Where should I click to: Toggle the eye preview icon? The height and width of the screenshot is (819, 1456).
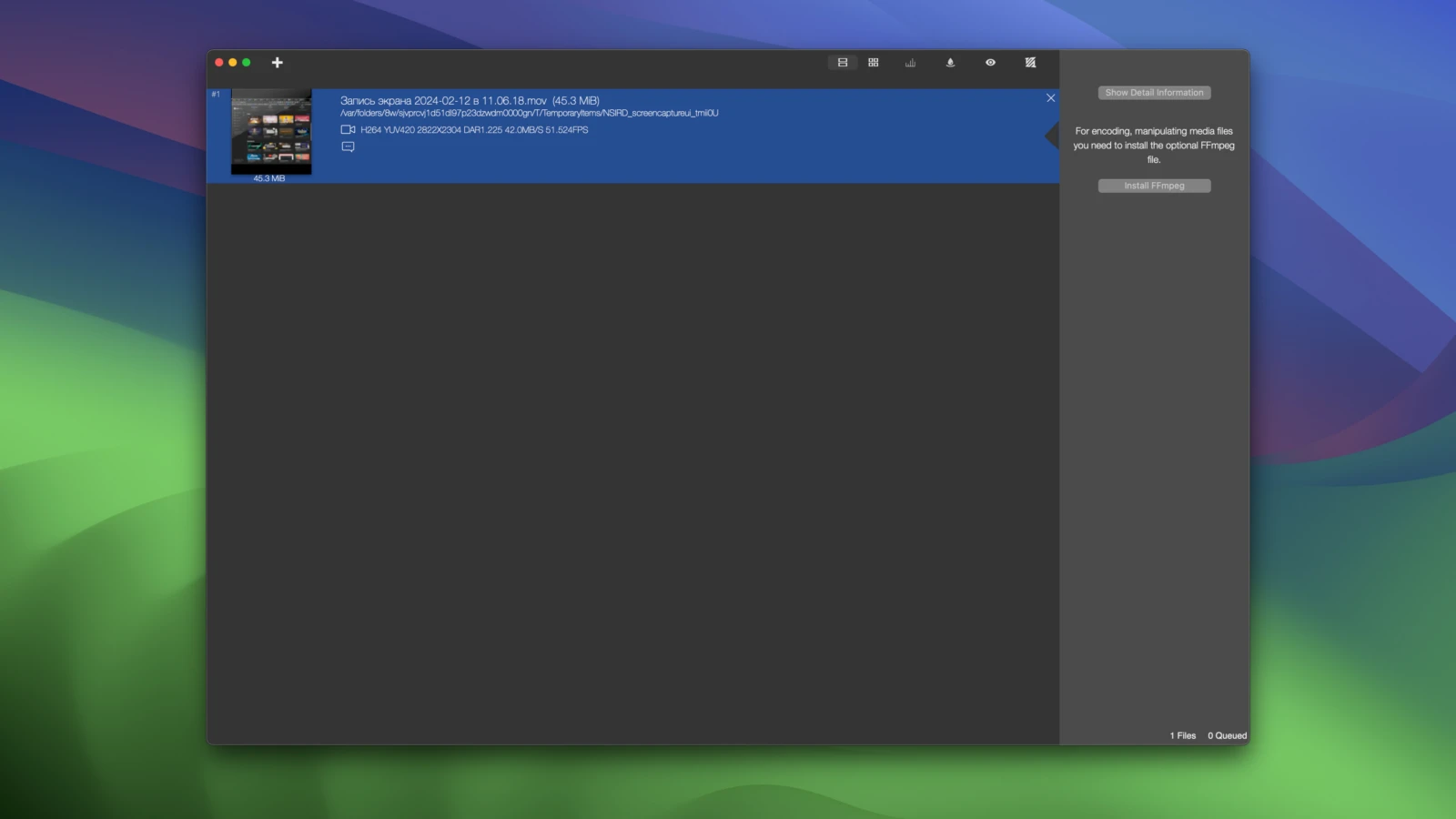[990, 63]
